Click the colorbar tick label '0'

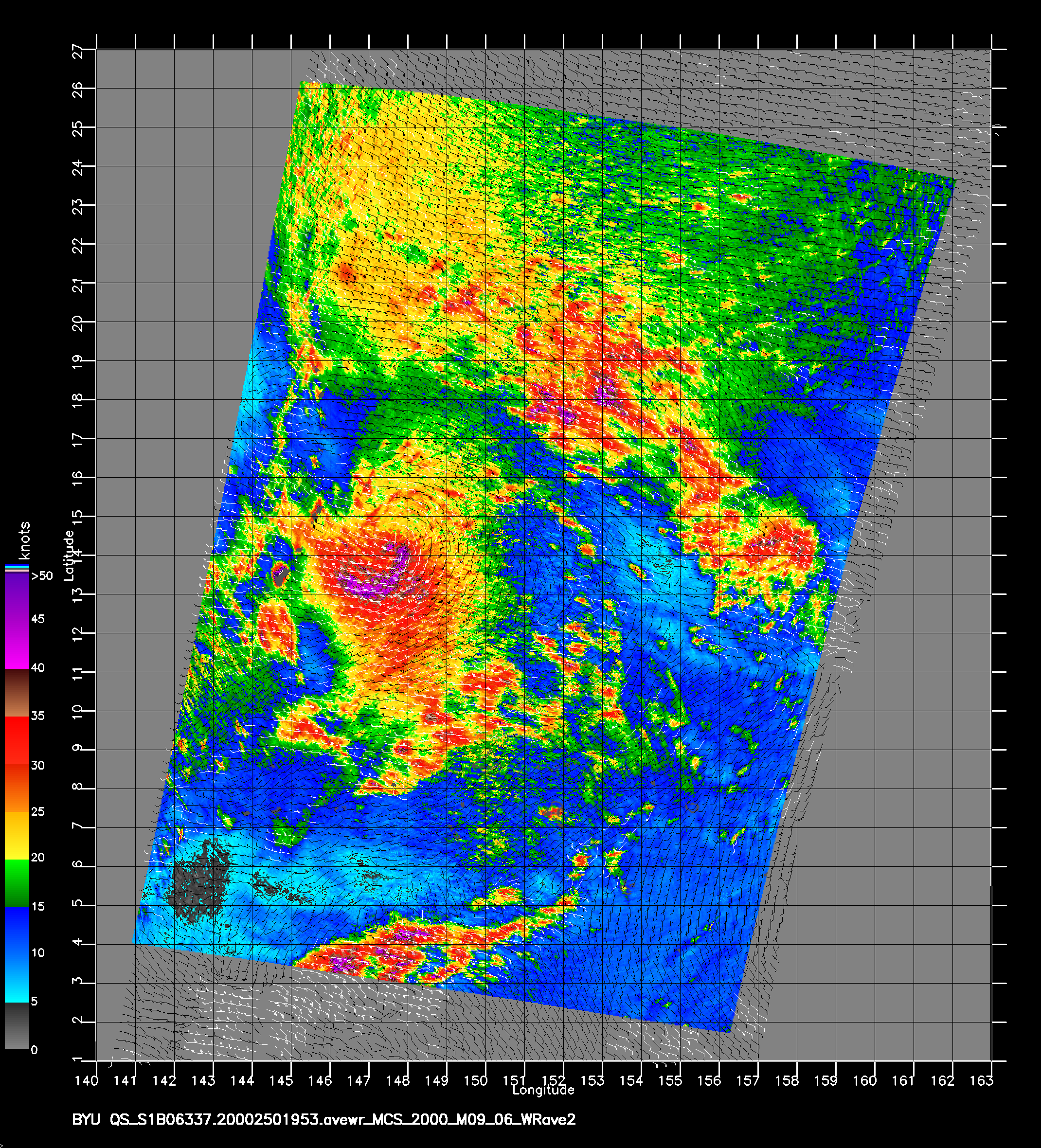pos(35,1050)
